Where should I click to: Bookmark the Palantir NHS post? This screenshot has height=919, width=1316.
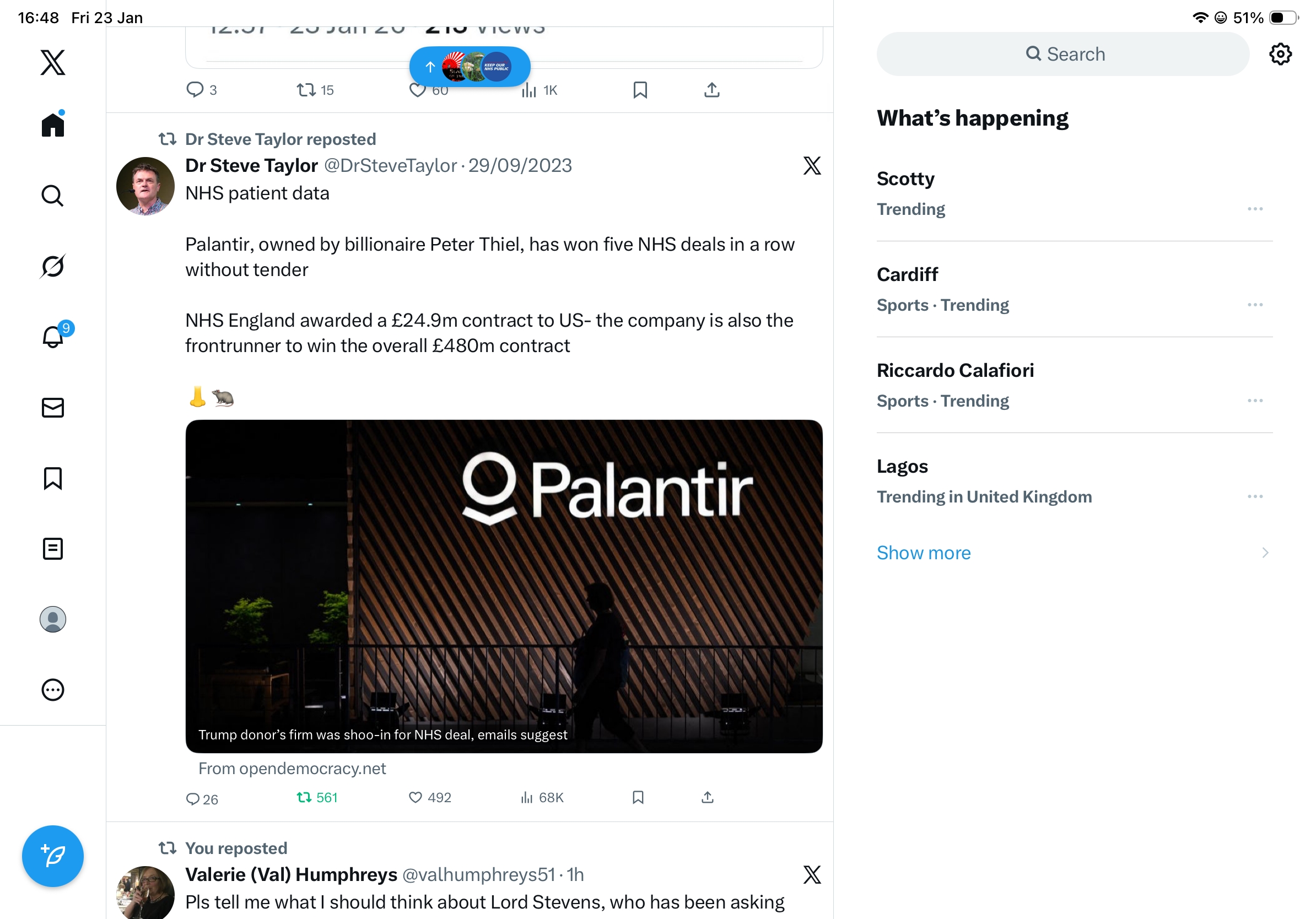coord(638,798)
